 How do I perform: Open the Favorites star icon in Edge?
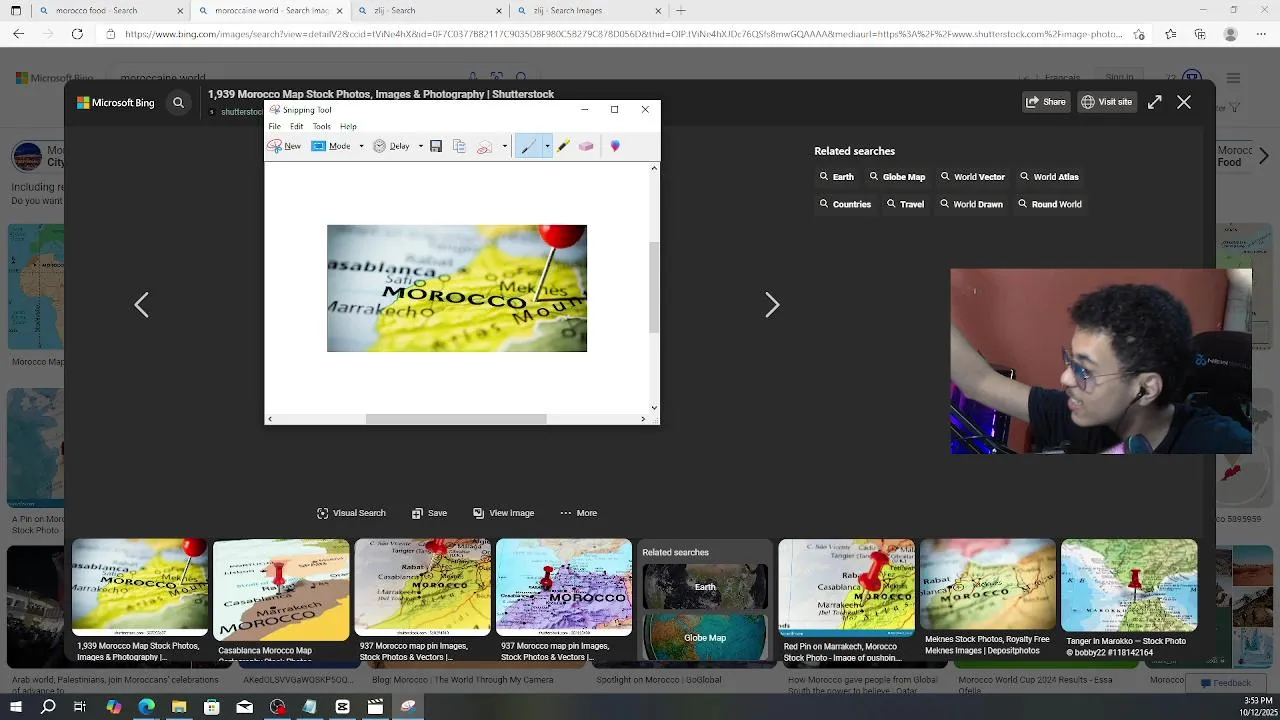[1171, 34]
